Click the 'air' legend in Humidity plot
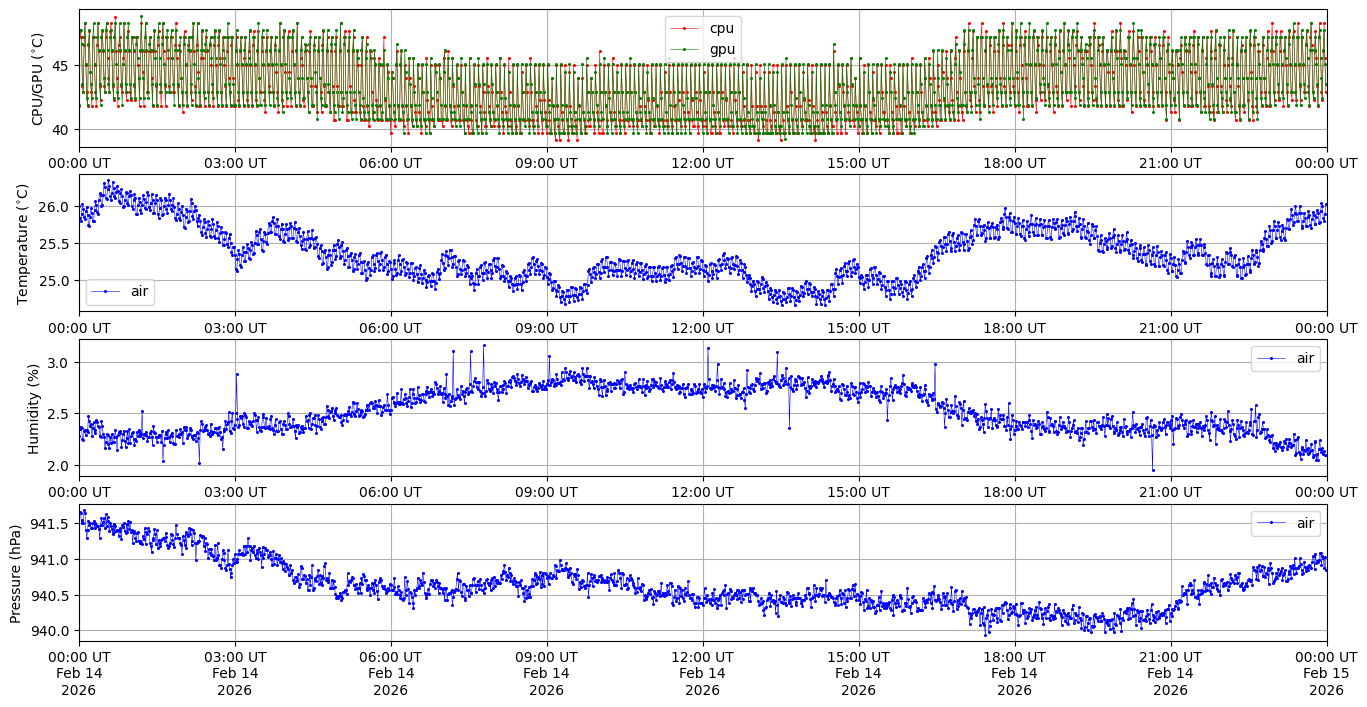The height and width of the screenshot is (707, 1367). click(1285, 358)
